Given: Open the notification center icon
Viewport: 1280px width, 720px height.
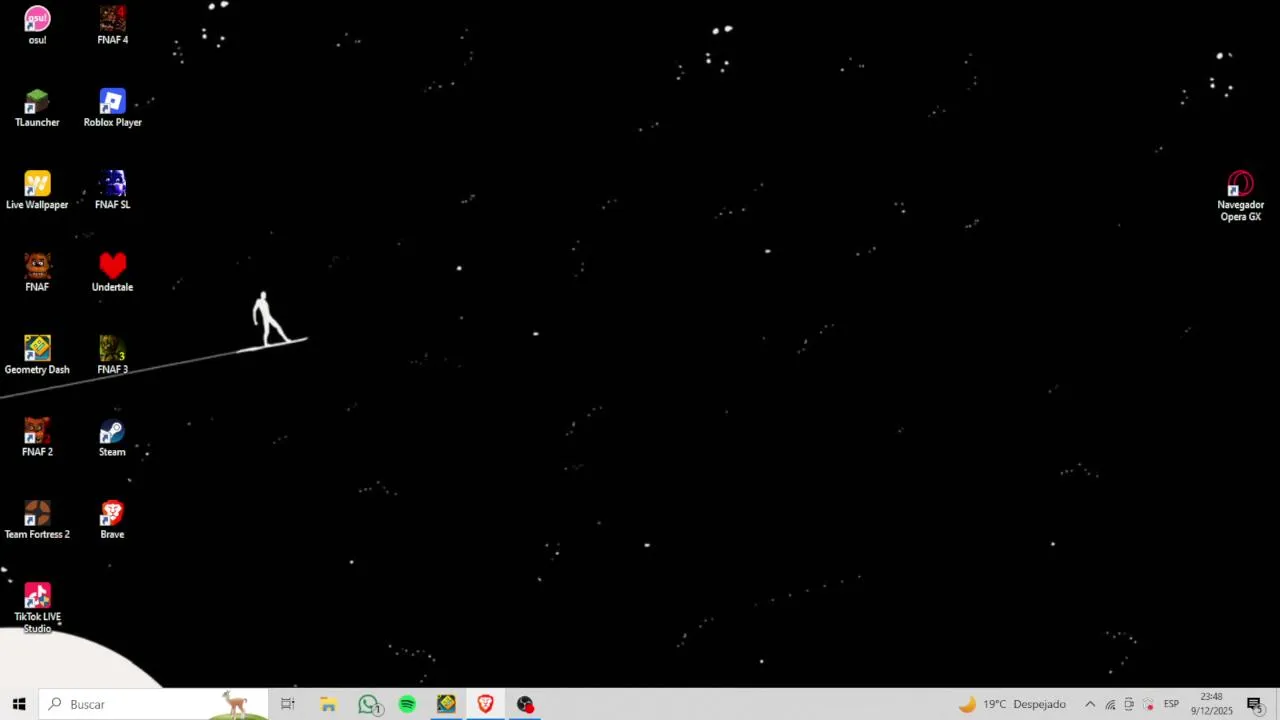Looking at the screenshot, I should coord(1254,704).
